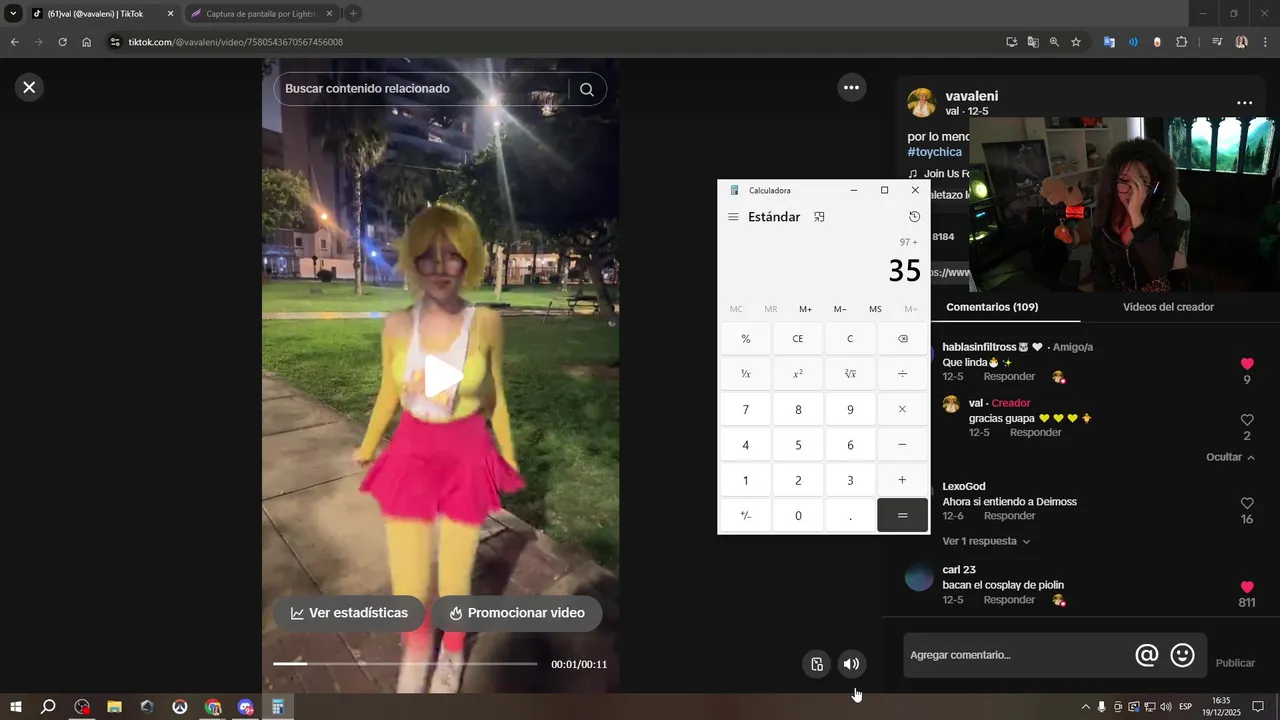Open the Chrome extensions puzzle icon
Image resolution: width=1280 pixels, height=720 pixels.
tap(1182, 42)
